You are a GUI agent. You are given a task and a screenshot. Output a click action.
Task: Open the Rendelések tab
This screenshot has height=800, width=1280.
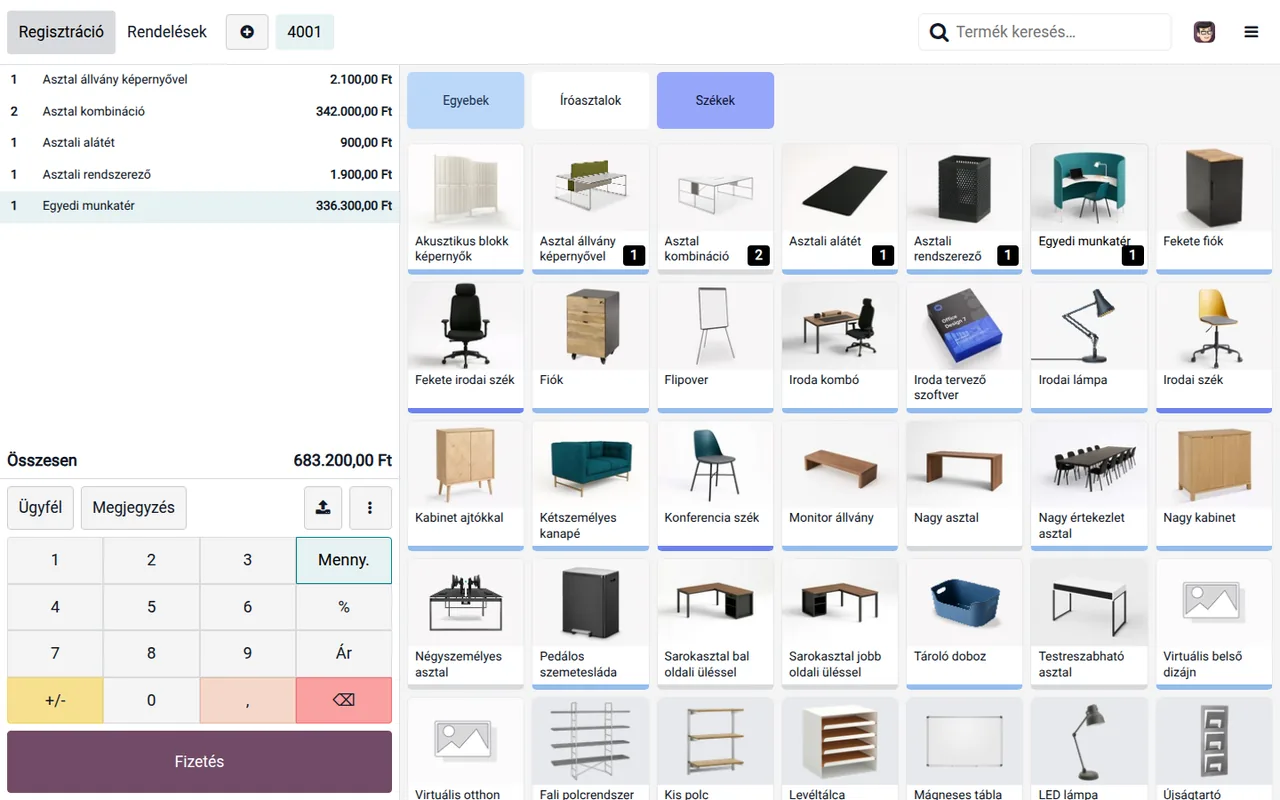click(167, 32)
